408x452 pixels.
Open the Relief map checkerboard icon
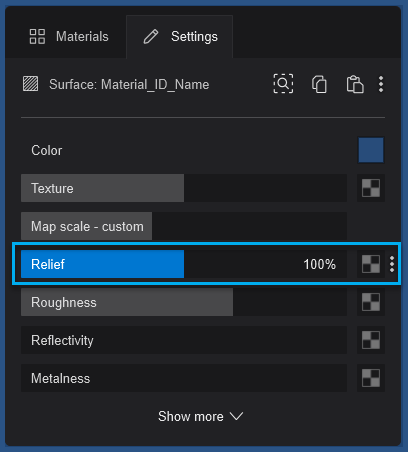tap(371, 264)
